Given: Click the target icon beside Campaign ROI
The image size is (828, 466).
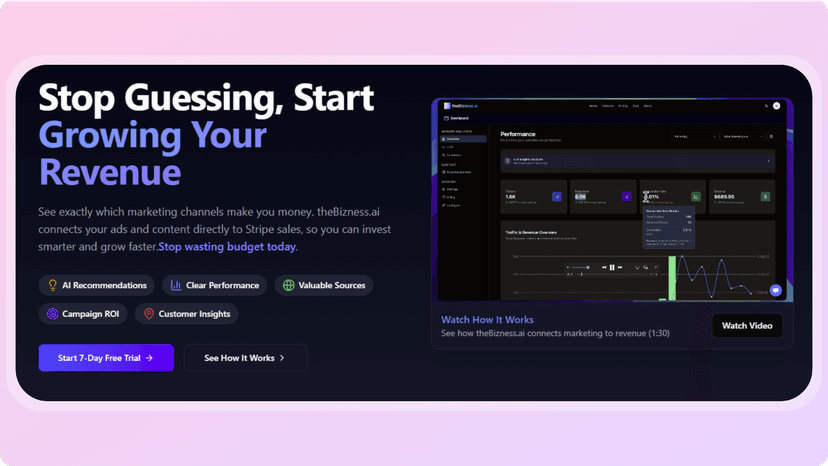Looking at the screenshot, I should [x=52, y=314].
